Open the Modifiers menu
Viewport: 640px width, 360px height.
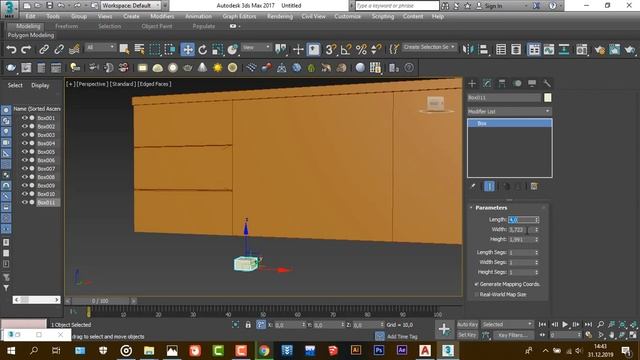(x=162, y=16)
